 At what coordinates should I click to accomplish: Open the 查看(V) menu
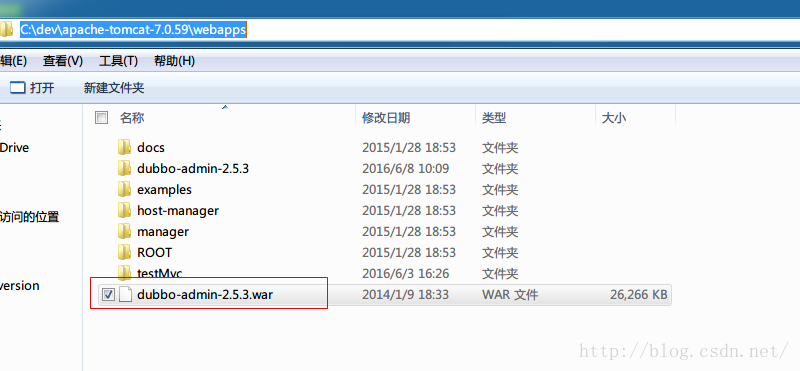coord(63,61)
